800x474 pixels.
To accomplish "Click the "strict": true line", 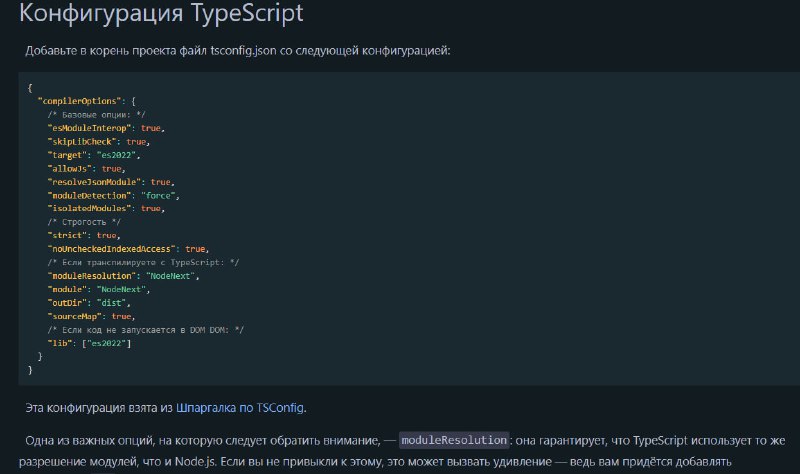I will (84, 235).
